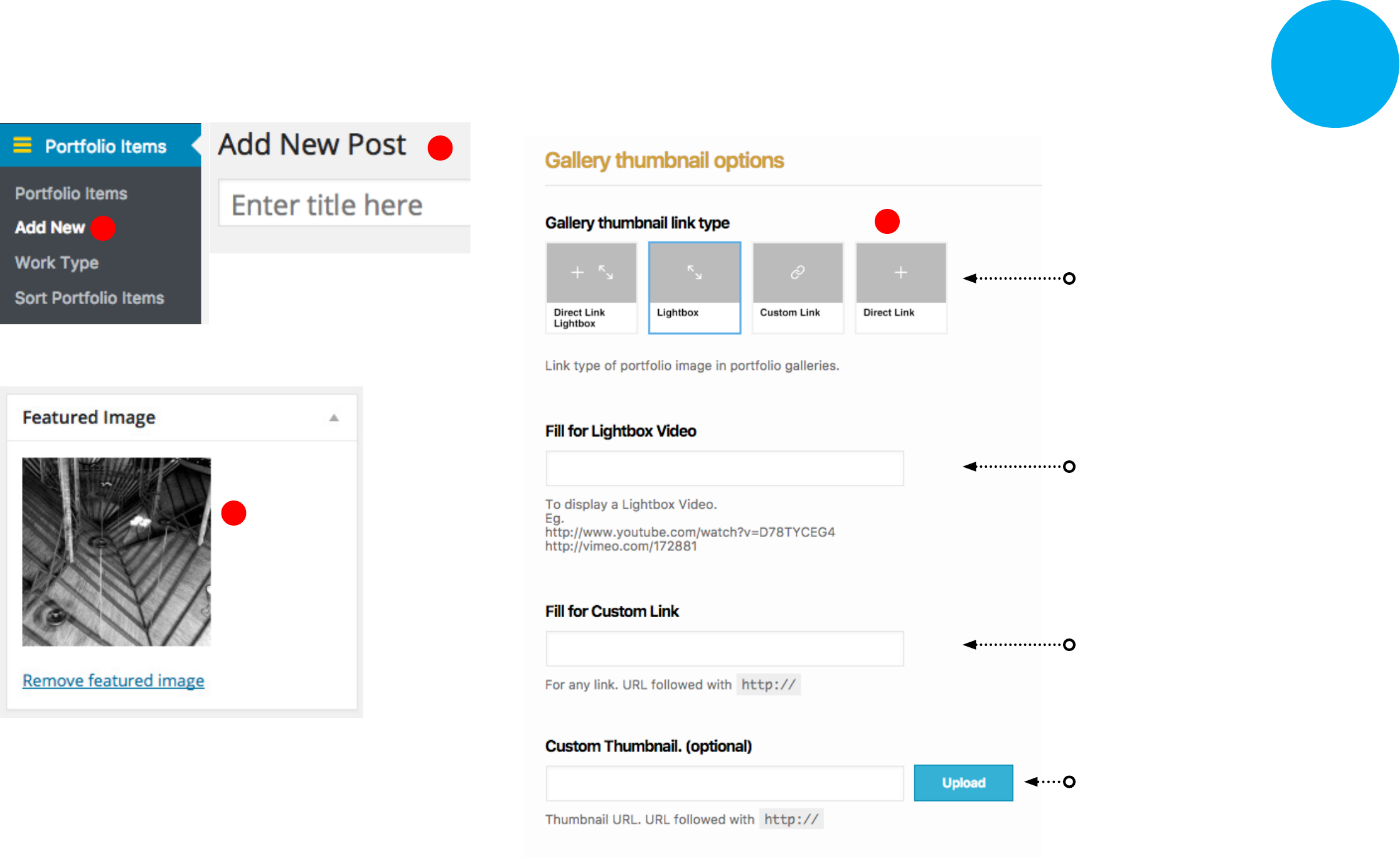This screenshot has height=858, width=1400.
Task: Click plus icon in Direct Link Lightbox tile
Action: point(577,272)
